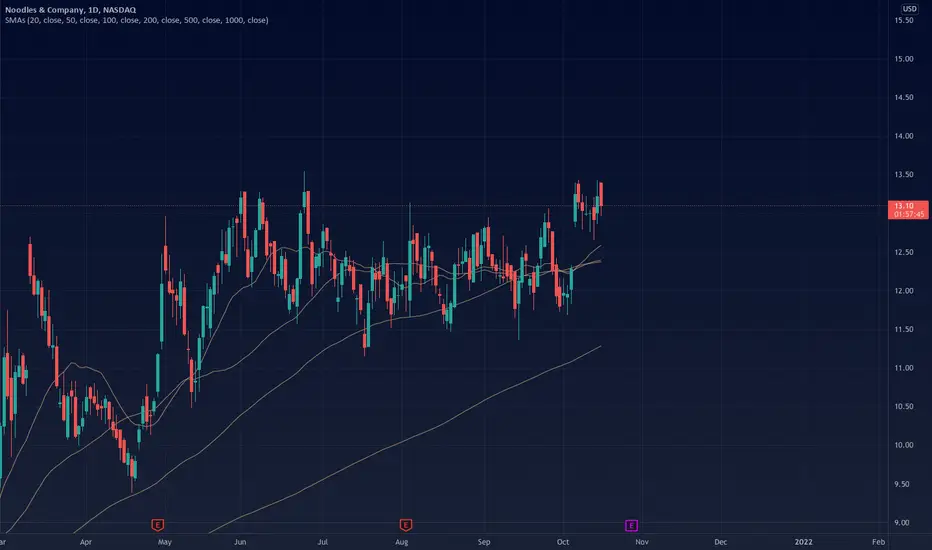Click the 12.00 price axis label
The image size is (932, 550).
click(x=903, y=291)
